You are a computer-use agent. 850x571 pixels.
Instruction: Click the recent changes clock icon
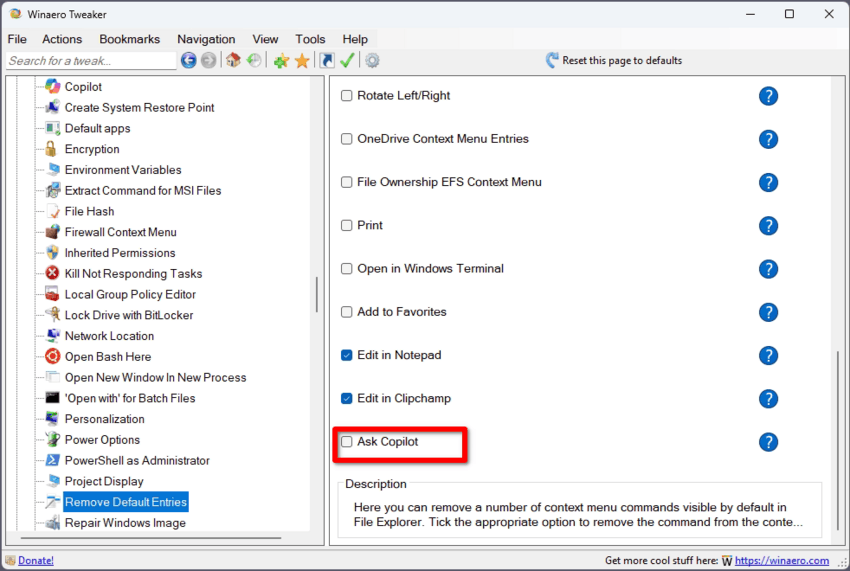254,60
